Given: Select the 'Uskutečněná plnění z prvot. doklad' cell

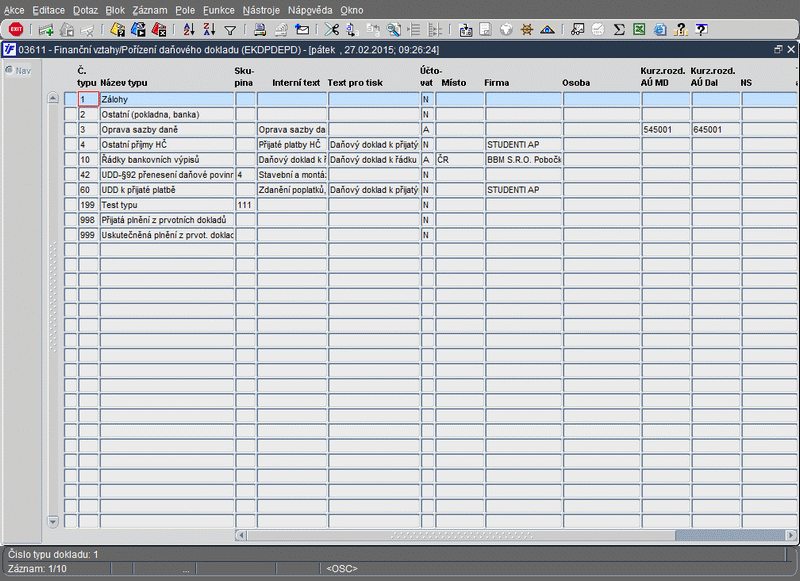Looking at the screenshot, I should pos(167,235).
